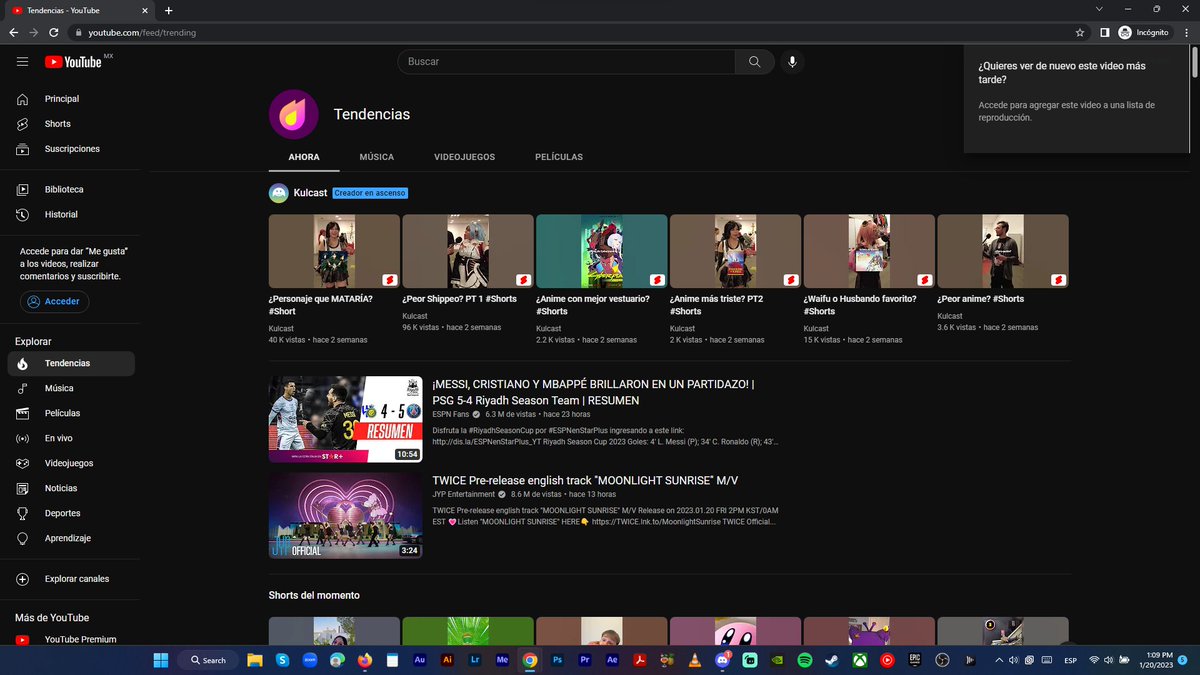Image resolution: width=1200 pixels, height=675 pixels.
Task: Open Chrome side panel icon
Action: point(1104,32)
